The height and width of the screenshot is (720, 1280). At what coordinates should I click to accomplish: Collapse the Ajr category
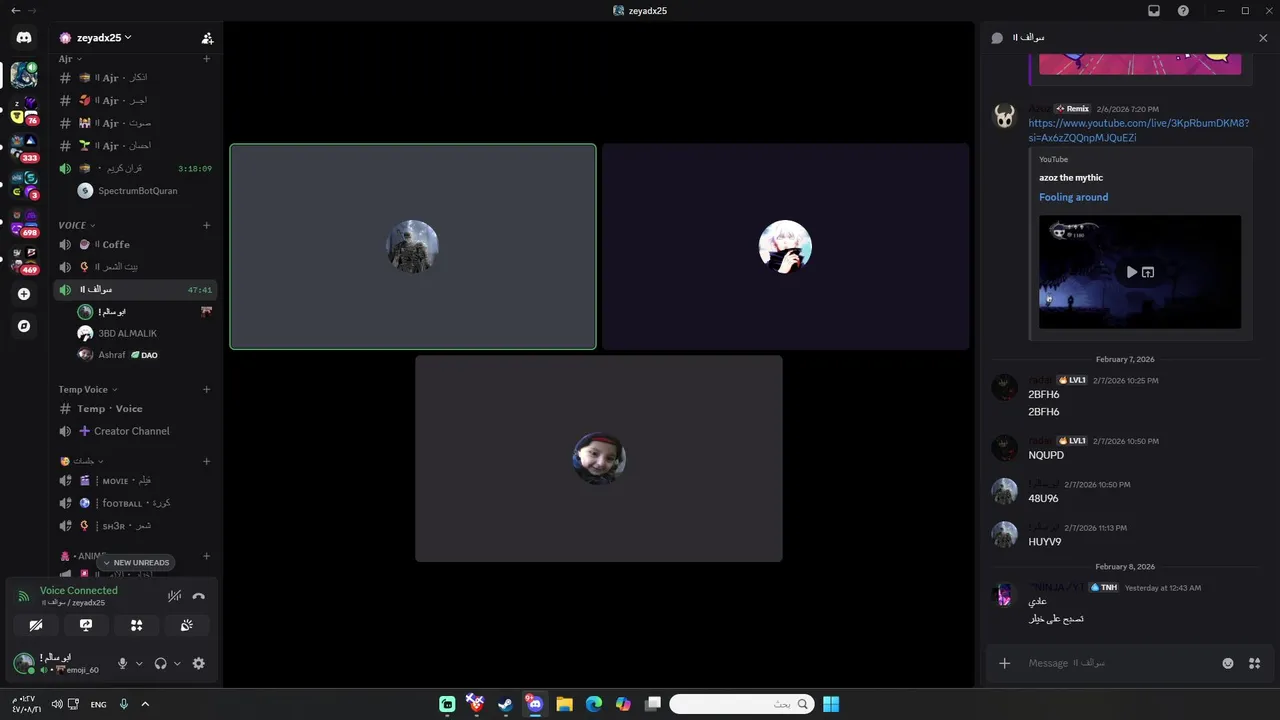click(x=70, y=59)
